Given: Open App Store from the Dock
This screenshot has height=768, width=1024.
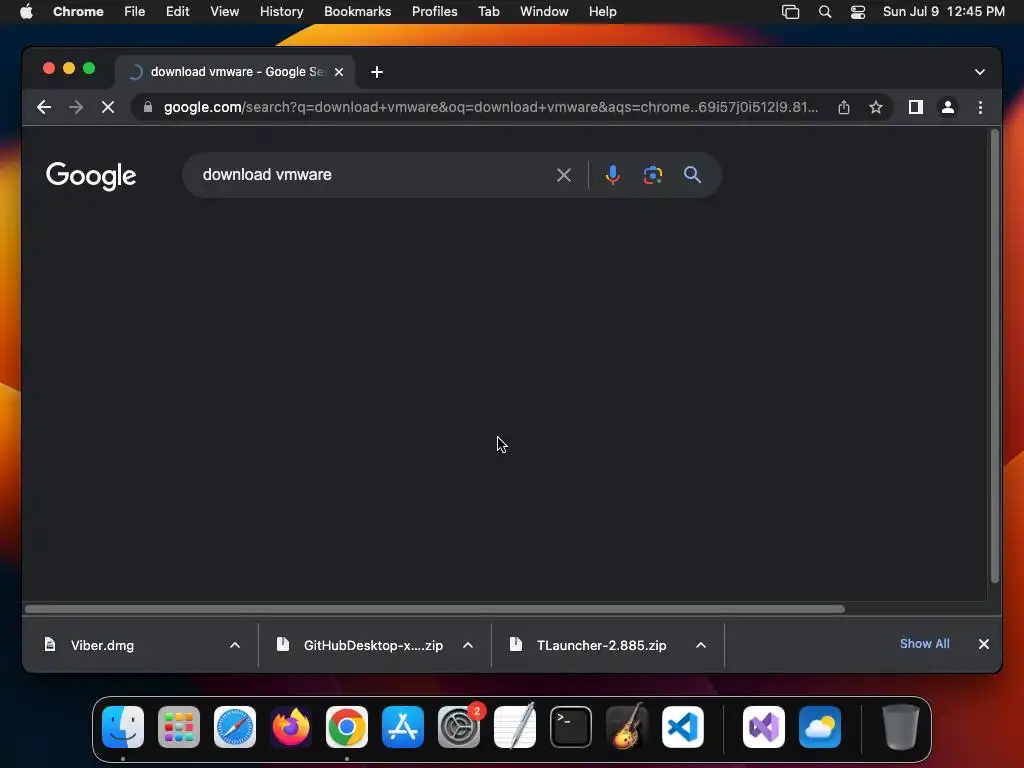Looking at the screenshot, I should [x=403, y=727].
